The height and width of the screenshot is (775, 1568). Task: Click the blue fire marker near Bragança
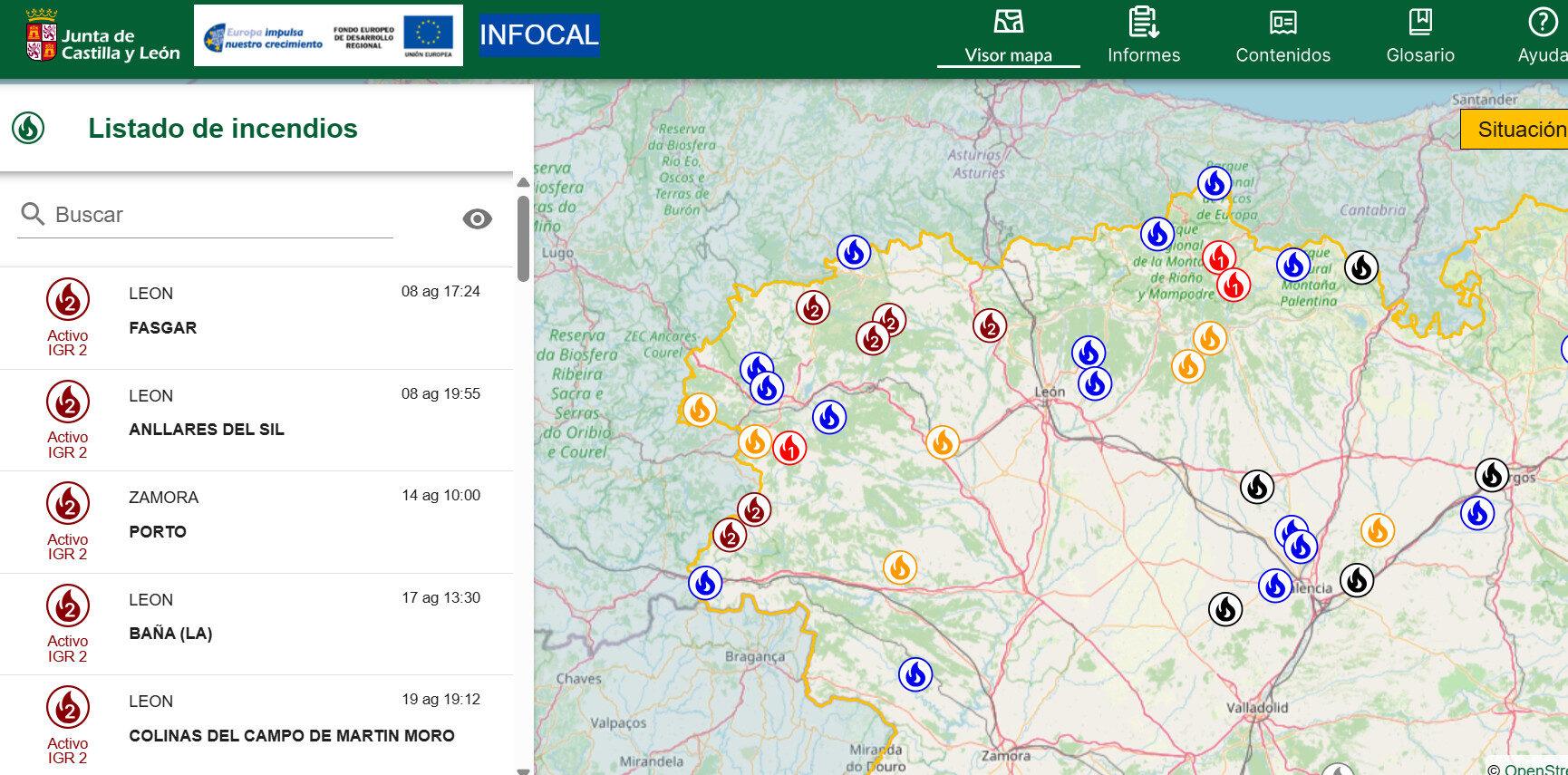tap(915, 674)
